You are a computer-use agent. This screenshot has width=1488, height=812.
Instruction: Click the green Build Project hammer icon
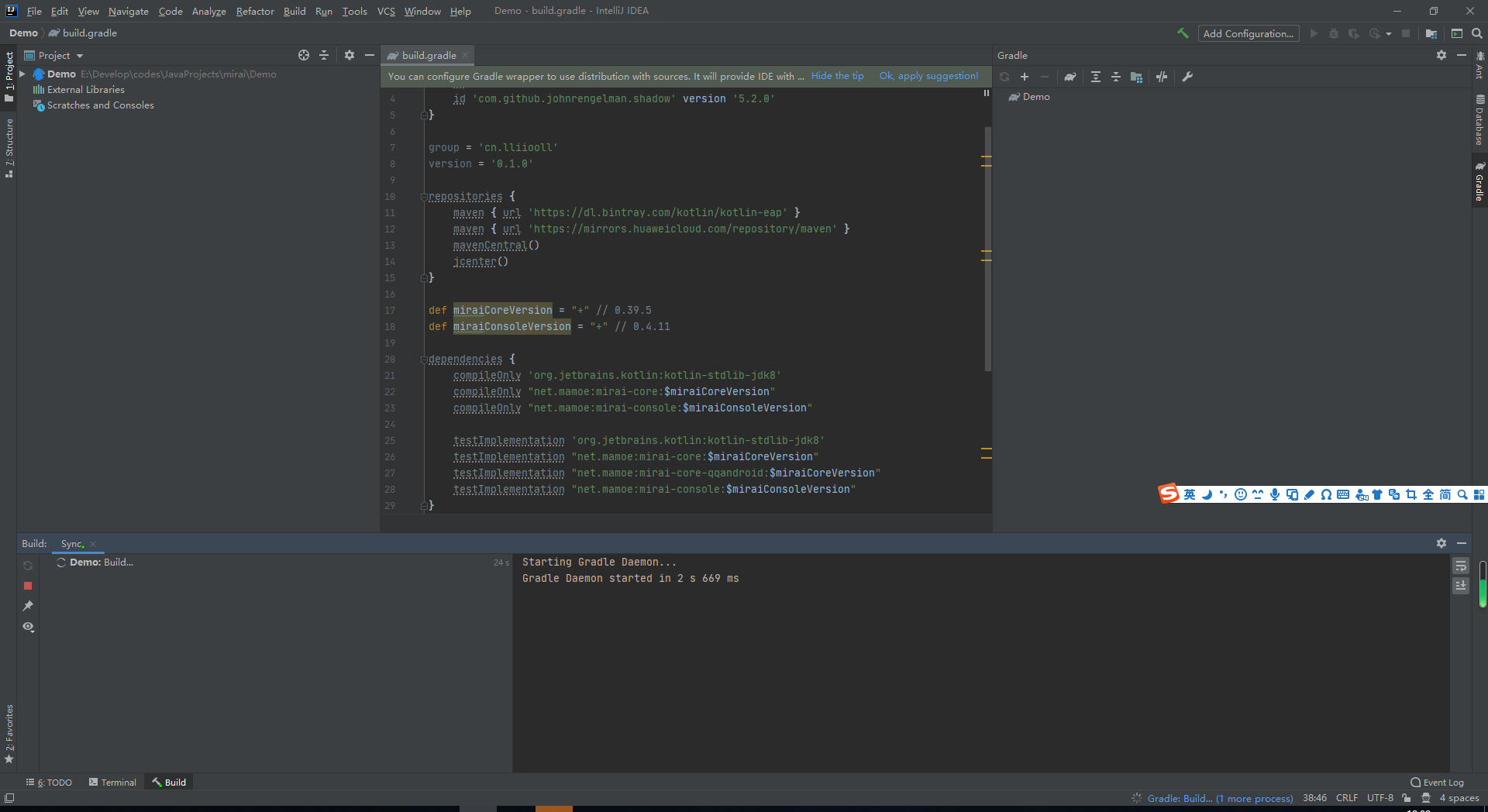(1183, 33)
